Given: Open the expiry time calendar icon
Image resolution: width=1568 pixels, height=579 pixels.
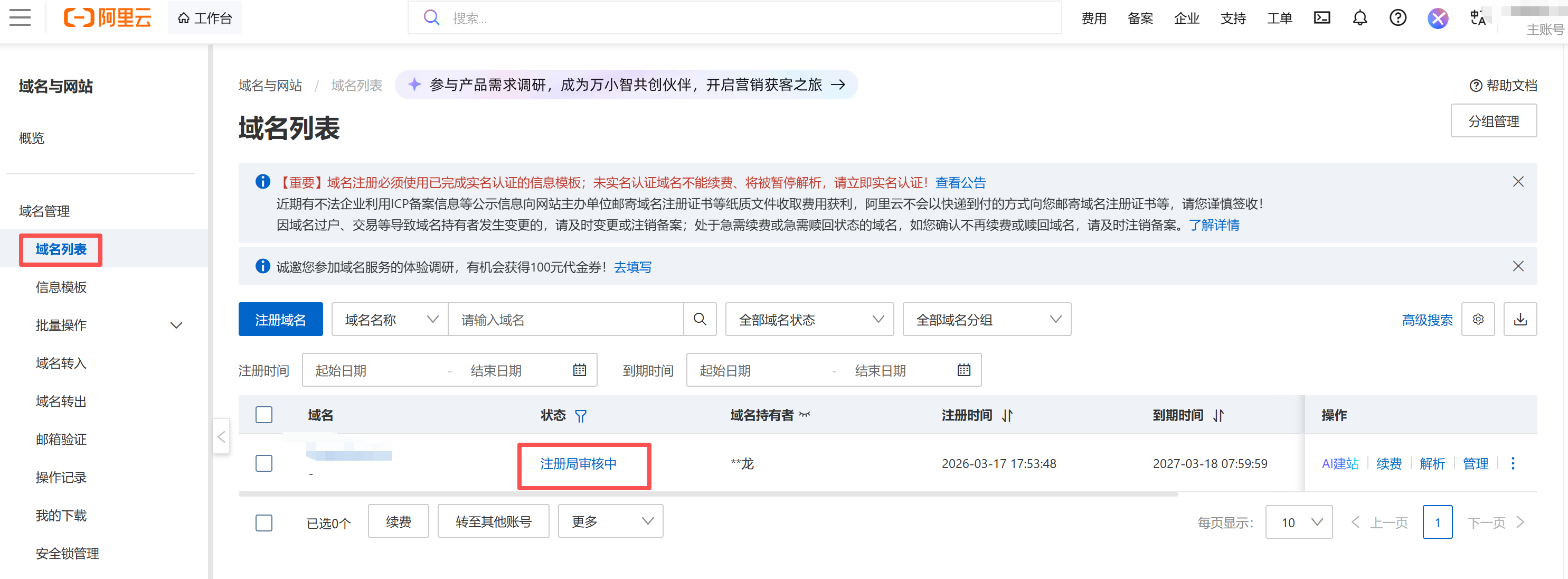Looking at the screenshot, I should (x=964, y=370).
